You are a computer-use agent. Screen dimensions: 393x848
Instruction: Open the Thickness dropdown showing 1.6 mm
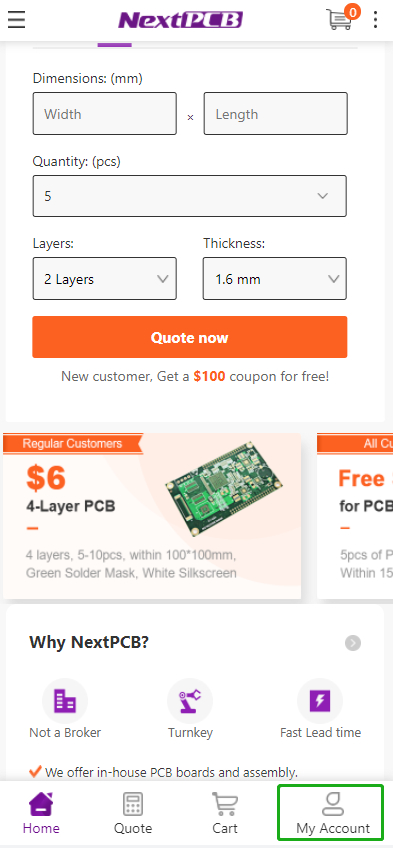(x=275, y=279)
